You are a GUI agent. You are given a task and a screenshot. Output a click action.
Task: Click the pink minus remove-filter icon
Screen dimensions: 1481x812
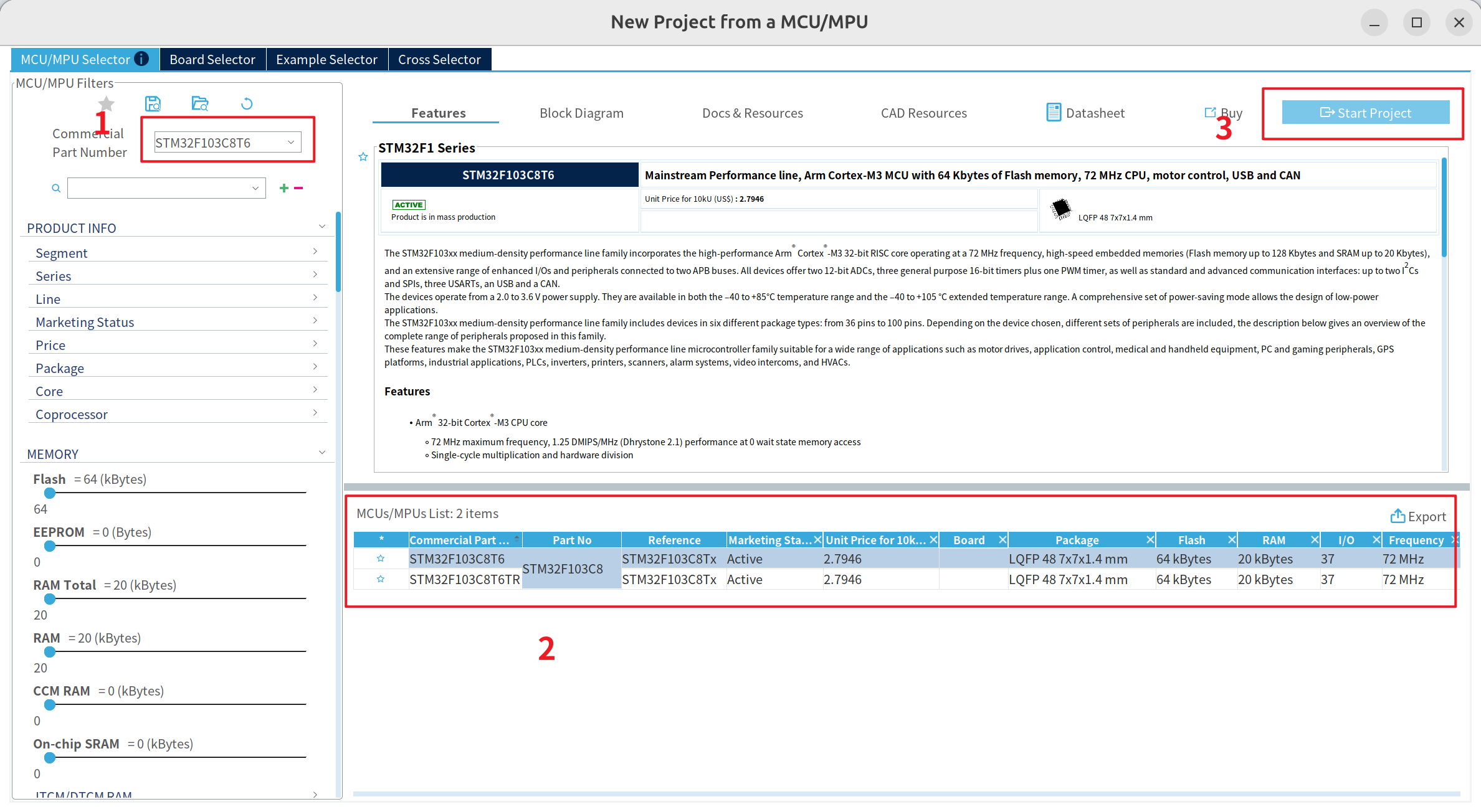[298, 188]
